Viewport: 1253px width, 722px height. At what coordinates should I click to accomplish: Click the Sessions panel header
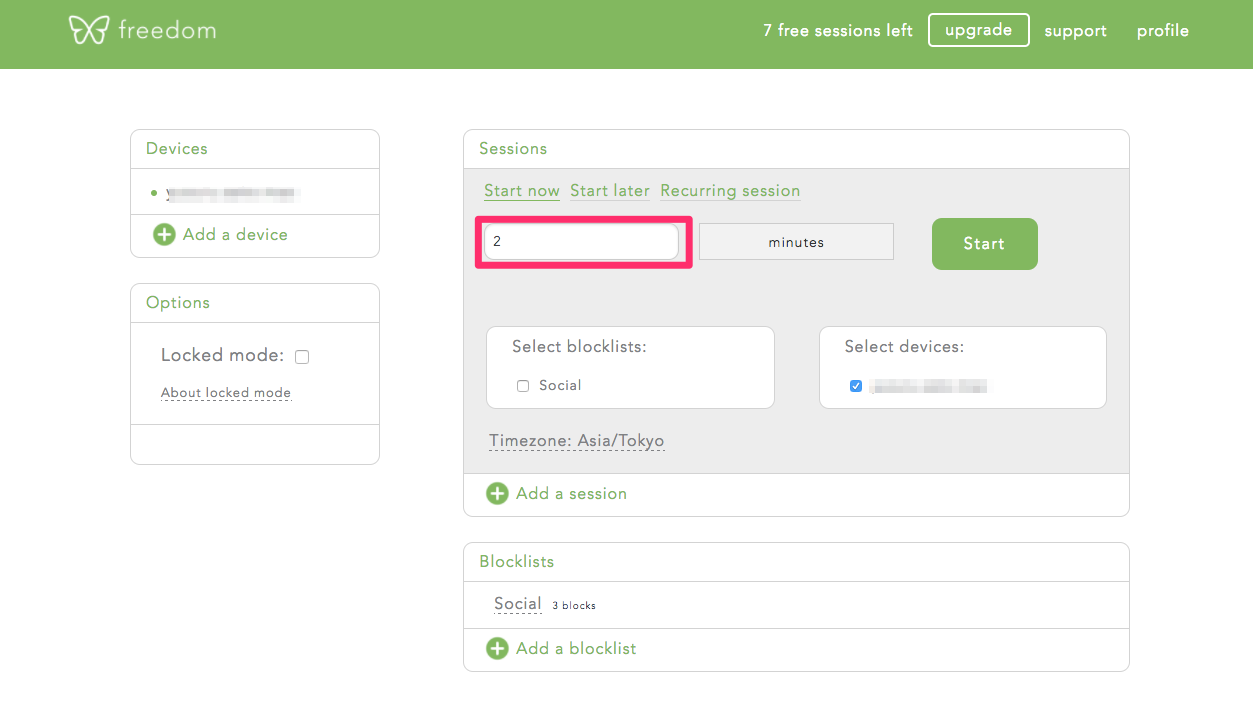(x=796, y=149)
